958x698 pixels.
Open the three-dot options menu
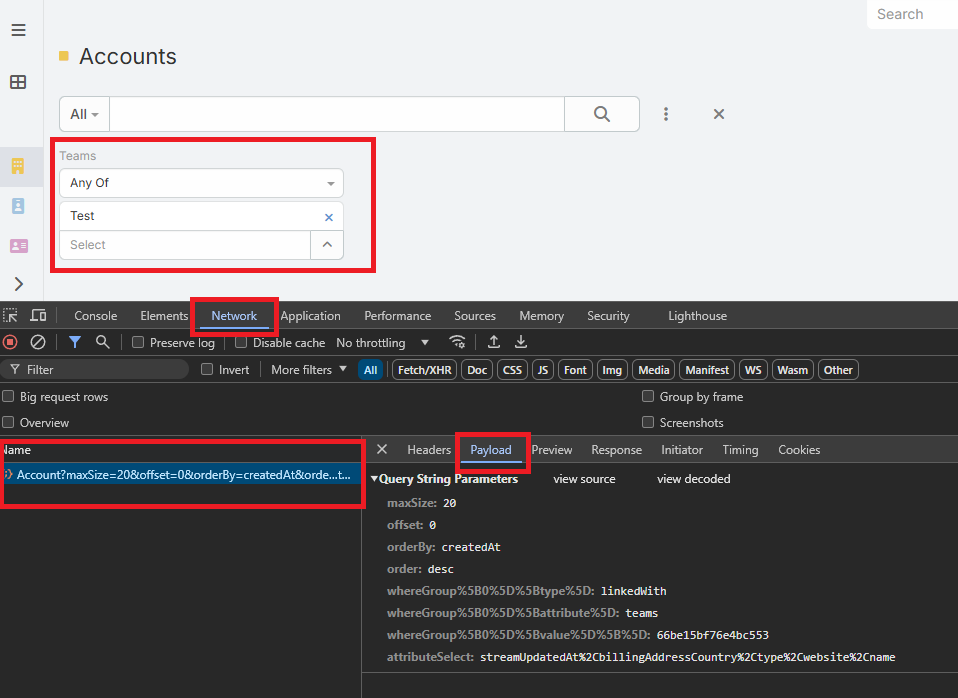click(x=666, y=114)
